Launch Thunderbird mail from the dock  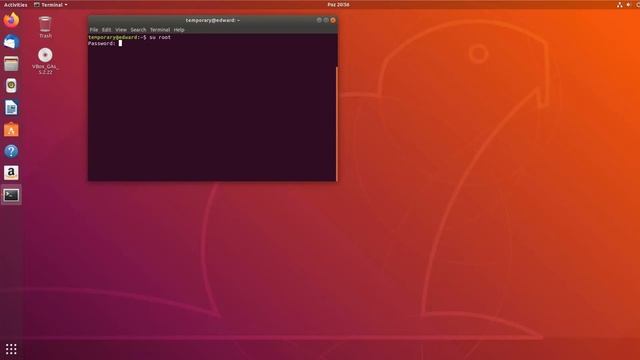click(x=11, y=42)
